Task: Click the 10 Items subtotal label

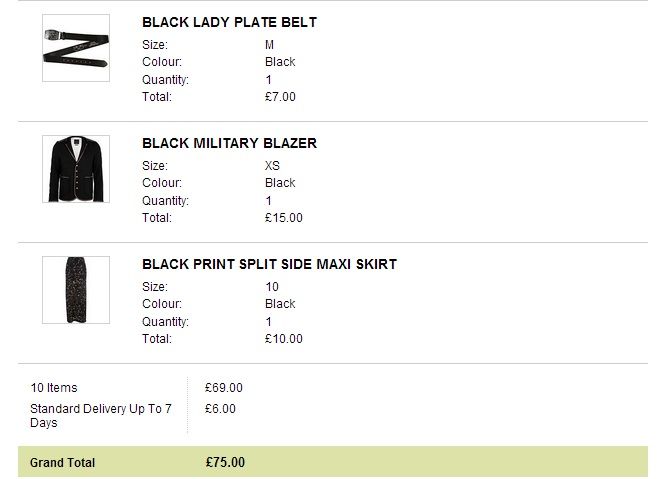Action: [x=54, y=388]
